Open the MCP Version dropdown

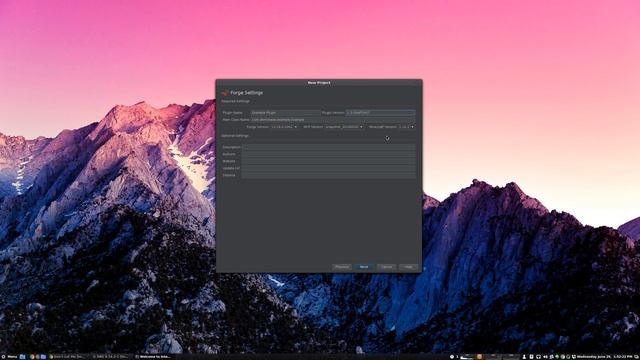coord(344,127)
